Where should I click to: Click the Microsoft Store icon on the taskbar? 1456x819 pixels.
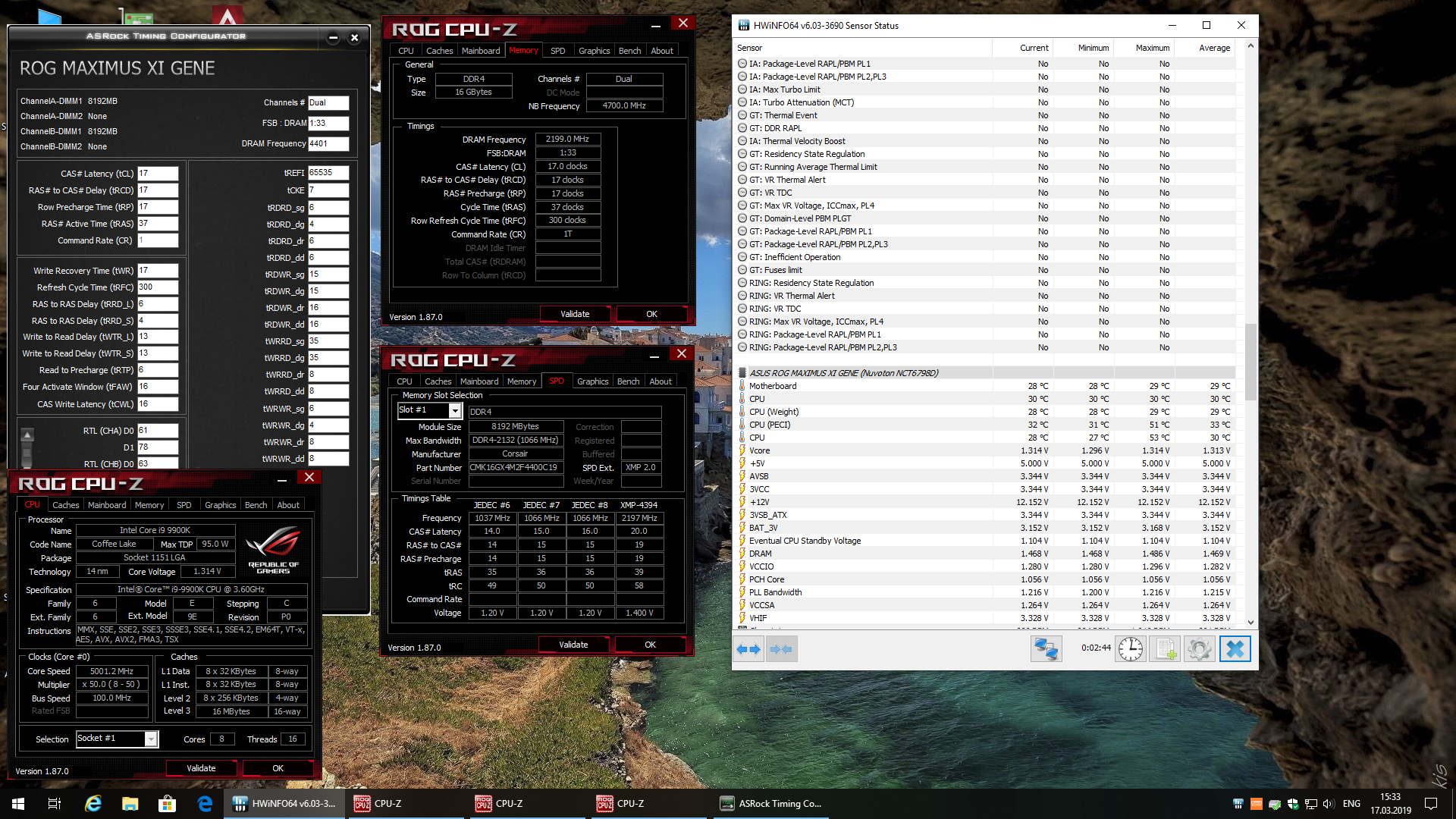167,804
